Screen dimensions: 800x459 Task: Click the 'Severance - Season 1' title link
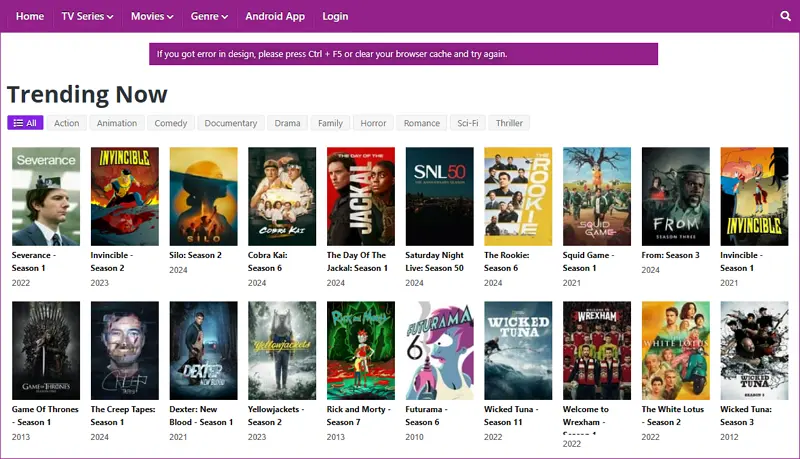[34, 262]
